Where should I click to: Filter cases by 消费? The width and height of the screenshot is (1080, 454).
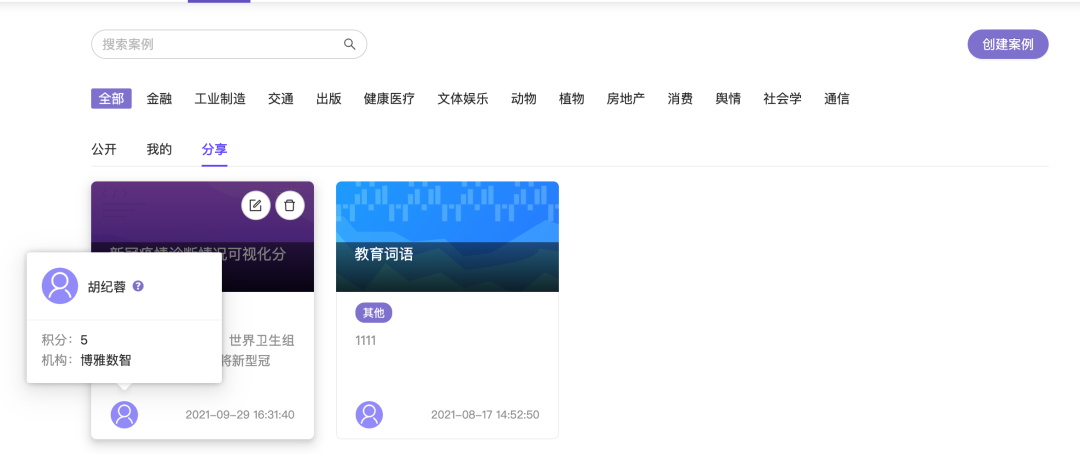[x=680, y=99]
